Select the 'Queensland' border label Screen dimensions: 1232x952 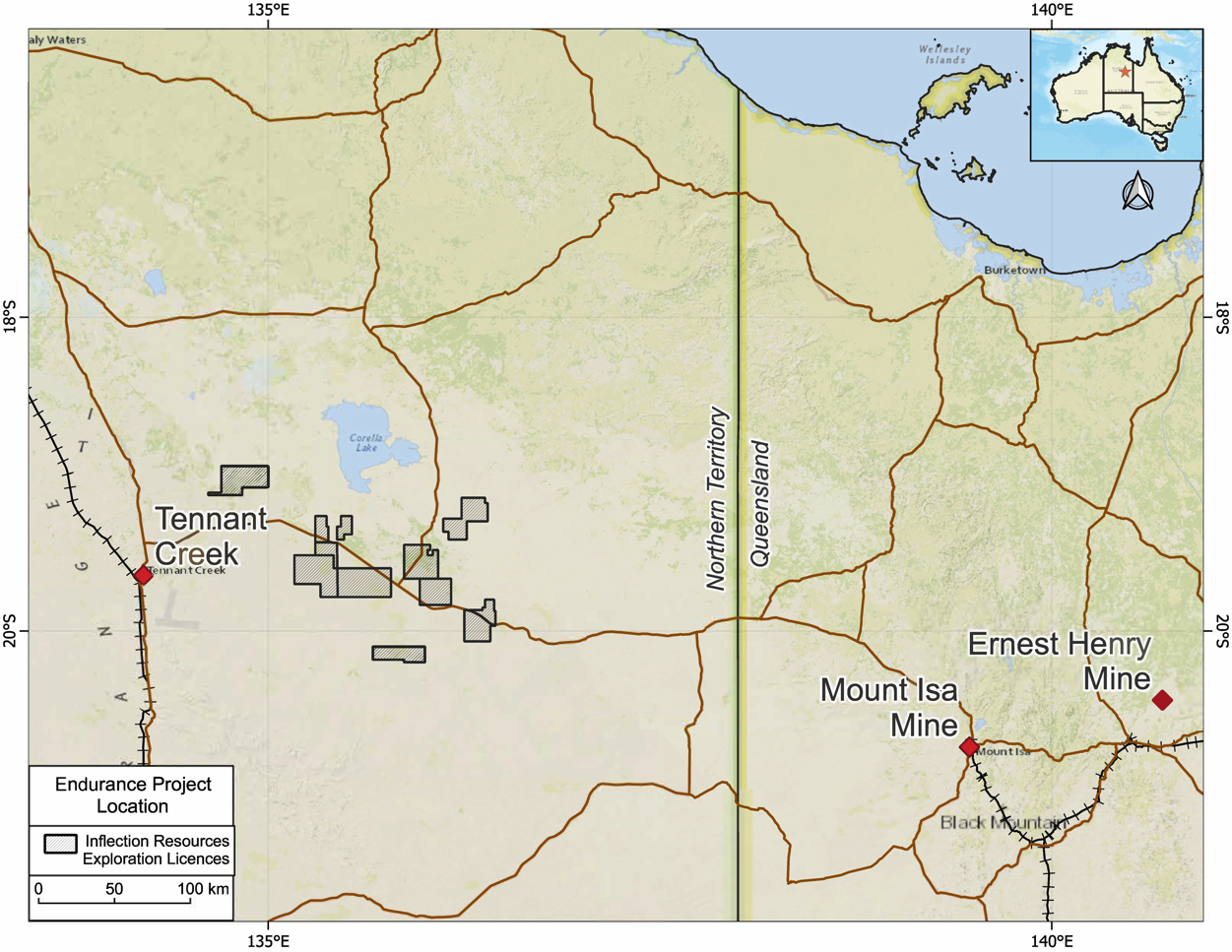pos(760,504)
